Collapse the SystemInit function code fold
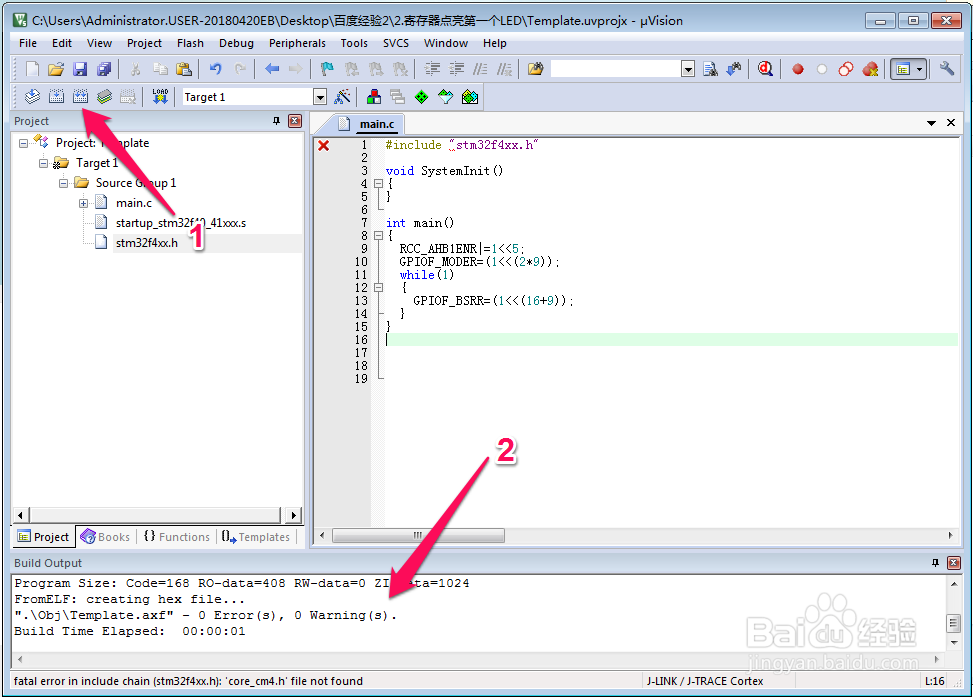973x697 pixels. (x=379, y=184)
